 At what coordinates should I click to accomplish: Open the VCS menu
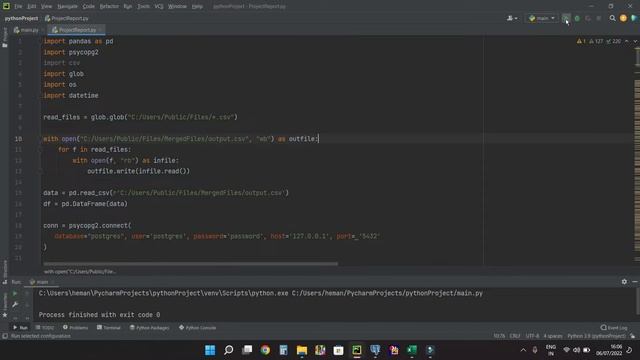click(159, 7)
